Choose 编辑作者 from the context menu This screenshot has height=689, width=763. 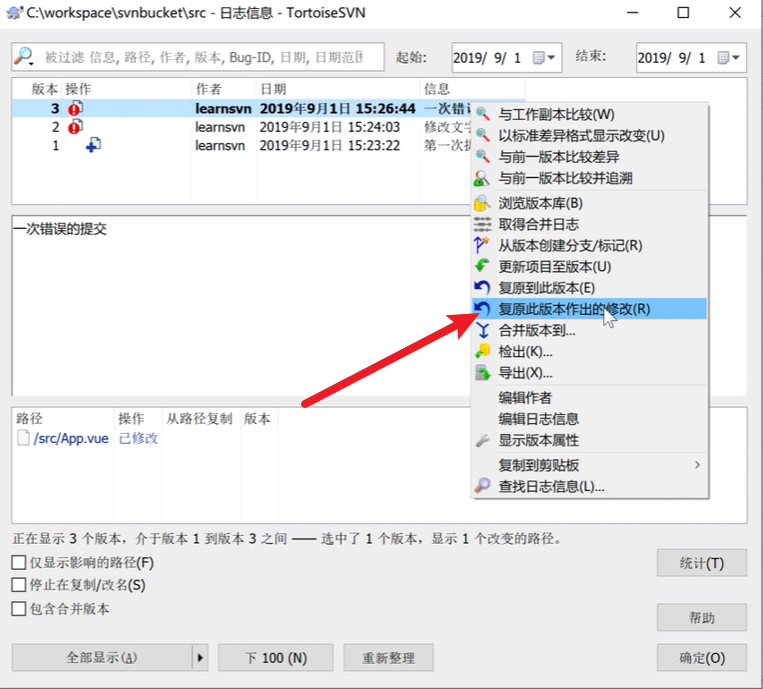click(x=525, y=398)
